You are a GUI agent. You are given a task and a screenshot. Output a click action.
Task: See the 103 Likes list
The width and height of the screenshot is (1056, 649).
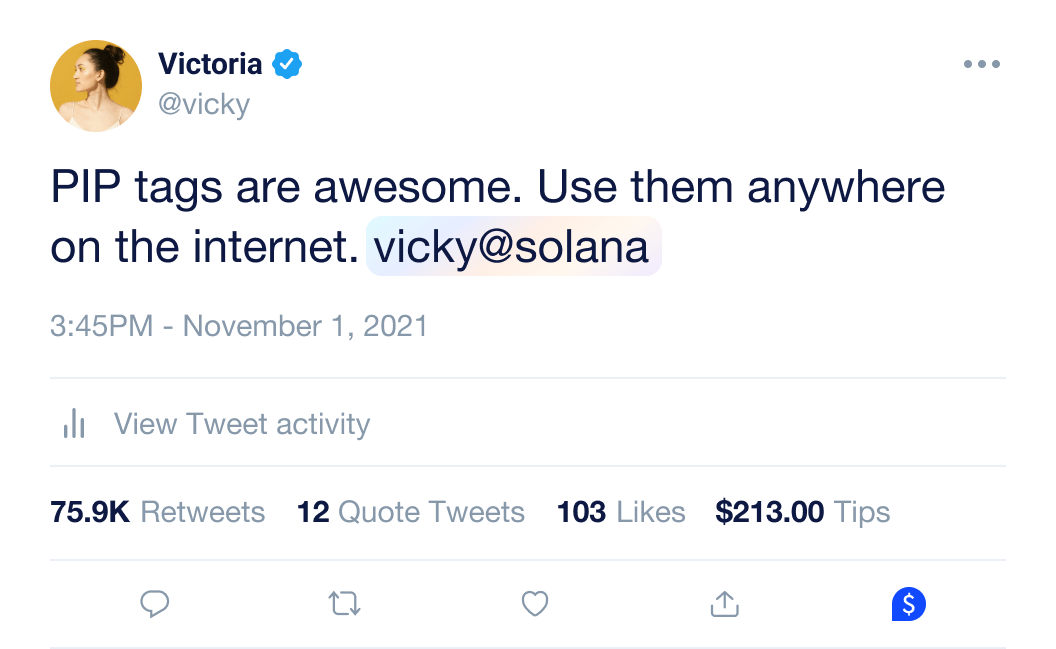coord(621,512)
